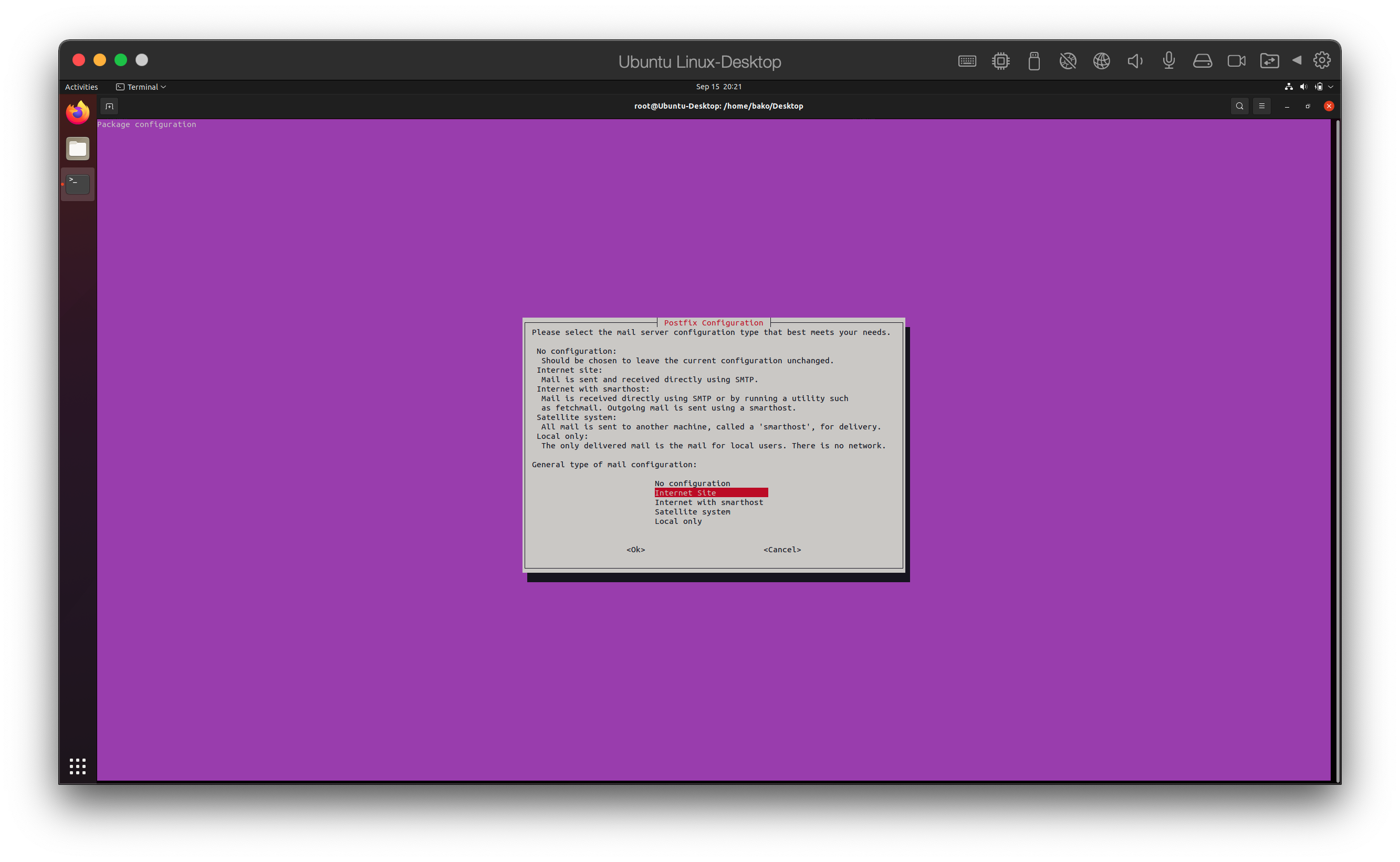Click the 'Package configuration' header text
Image resolution: width=1400 pixels, height=862 pixels.
tap(147, 124)
